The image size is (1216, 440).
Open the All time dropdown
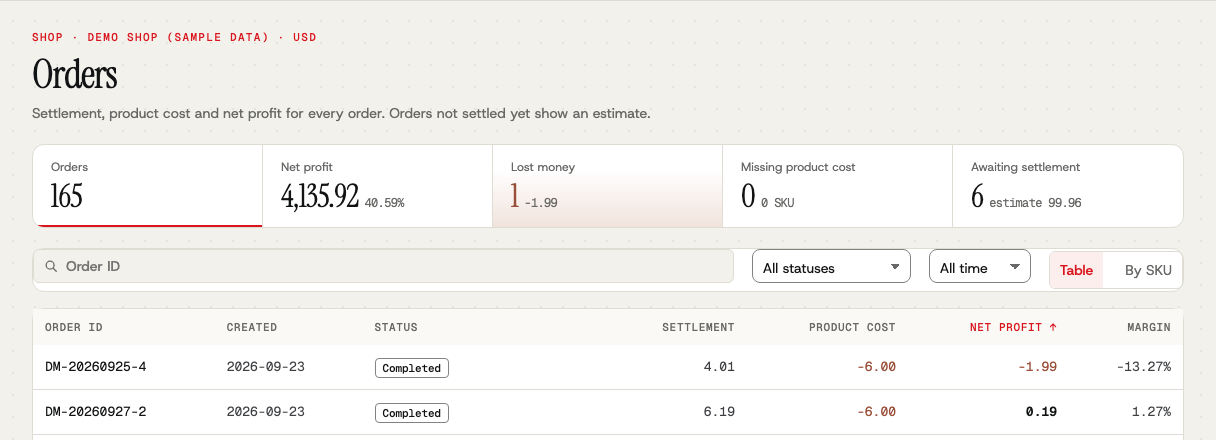pos(979,266)
